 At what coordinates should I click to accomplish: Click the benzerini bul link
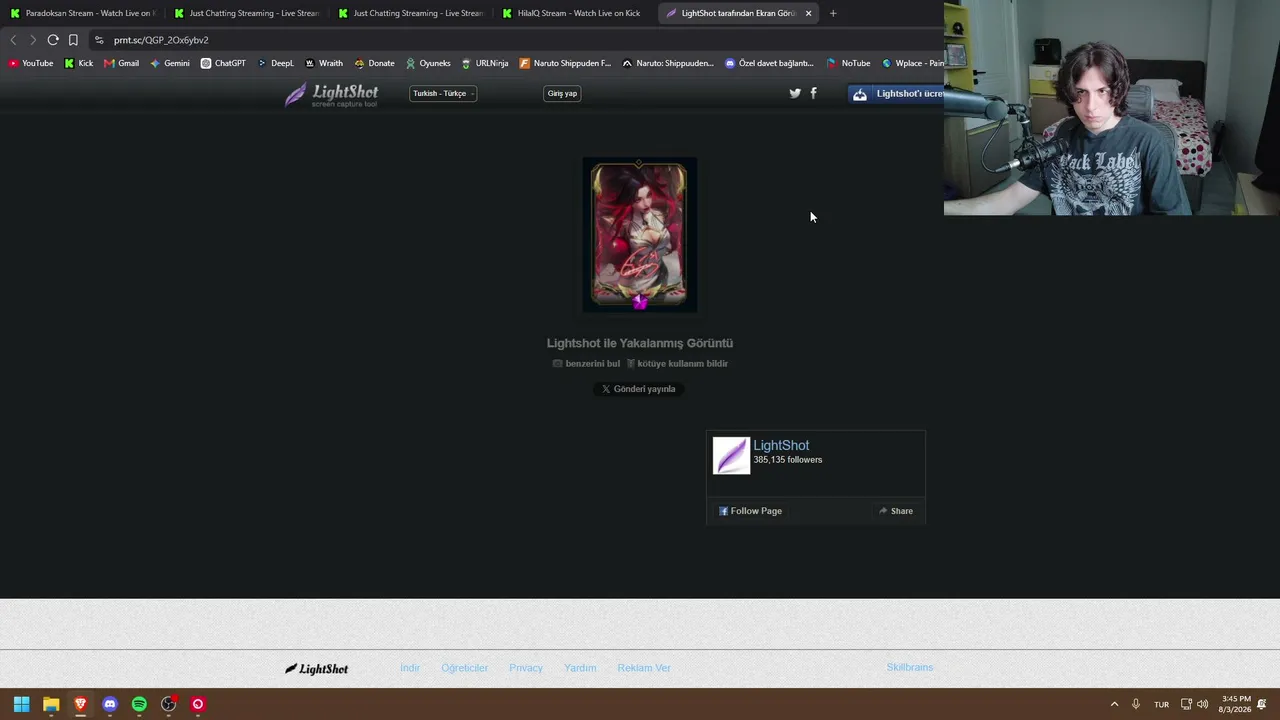tap(586, 364)
